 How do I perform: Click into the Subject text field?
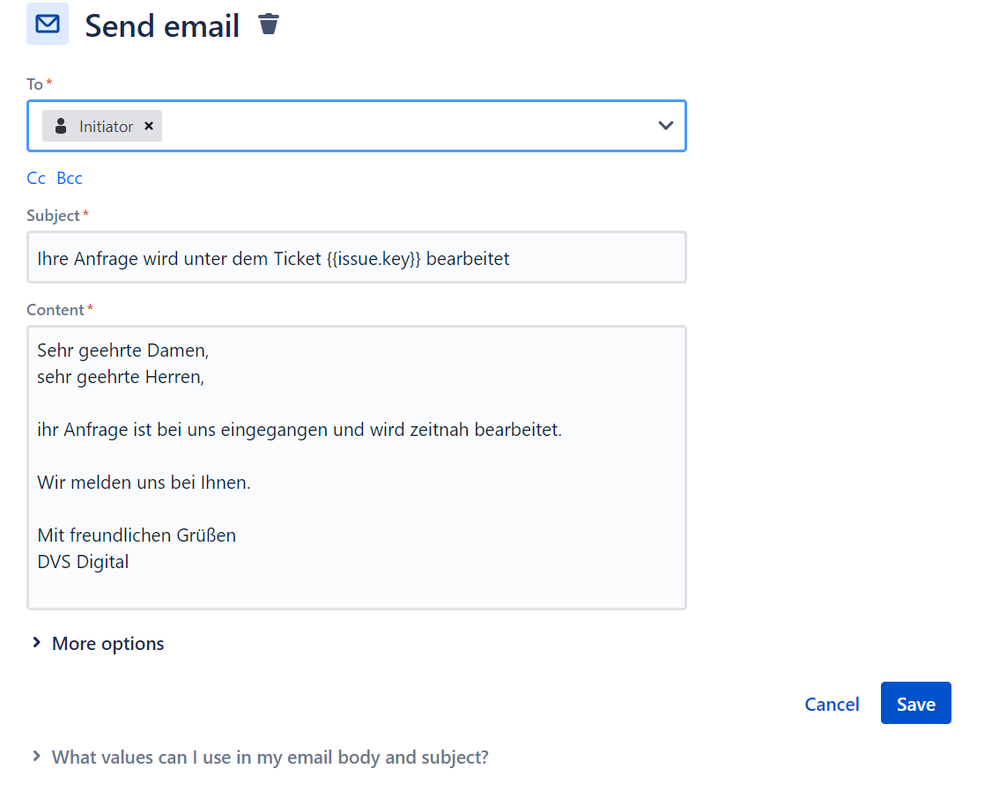coord(356,257)
